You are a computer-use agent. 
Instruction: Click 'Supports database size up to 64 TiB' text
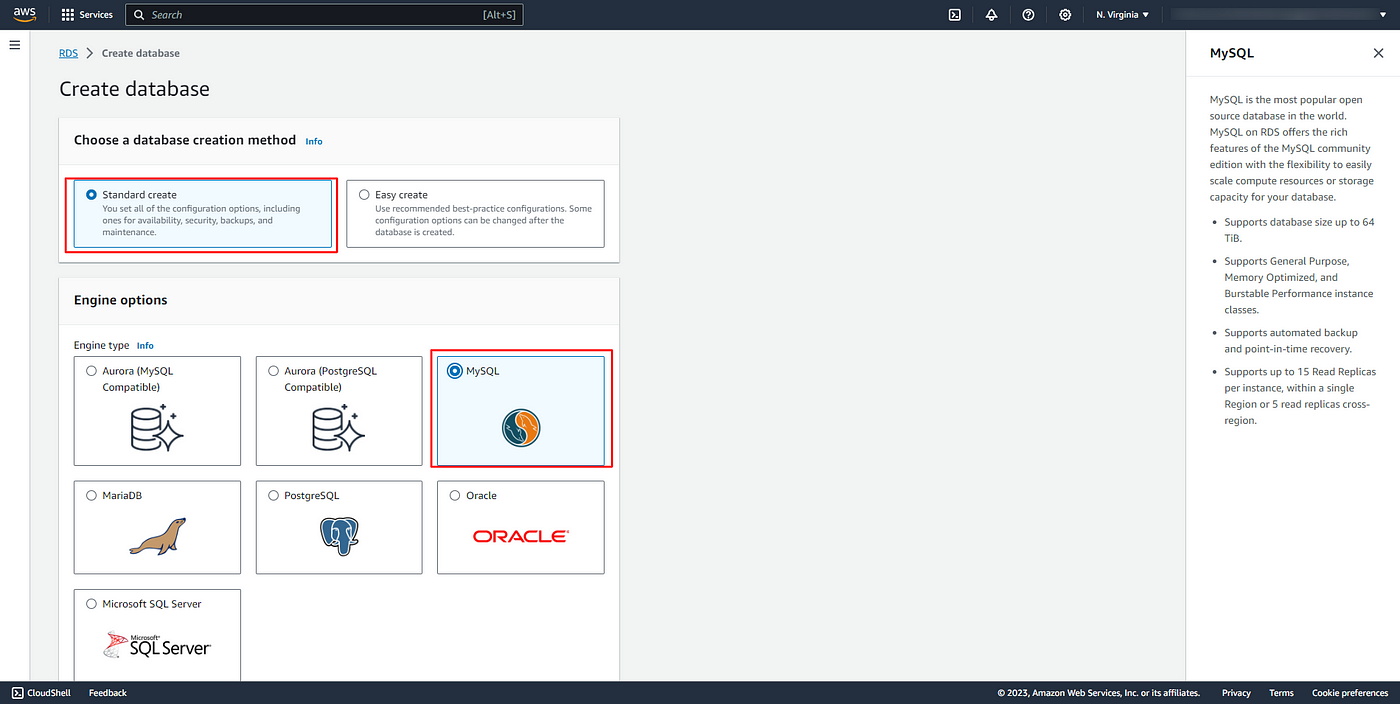point(1299,229)
